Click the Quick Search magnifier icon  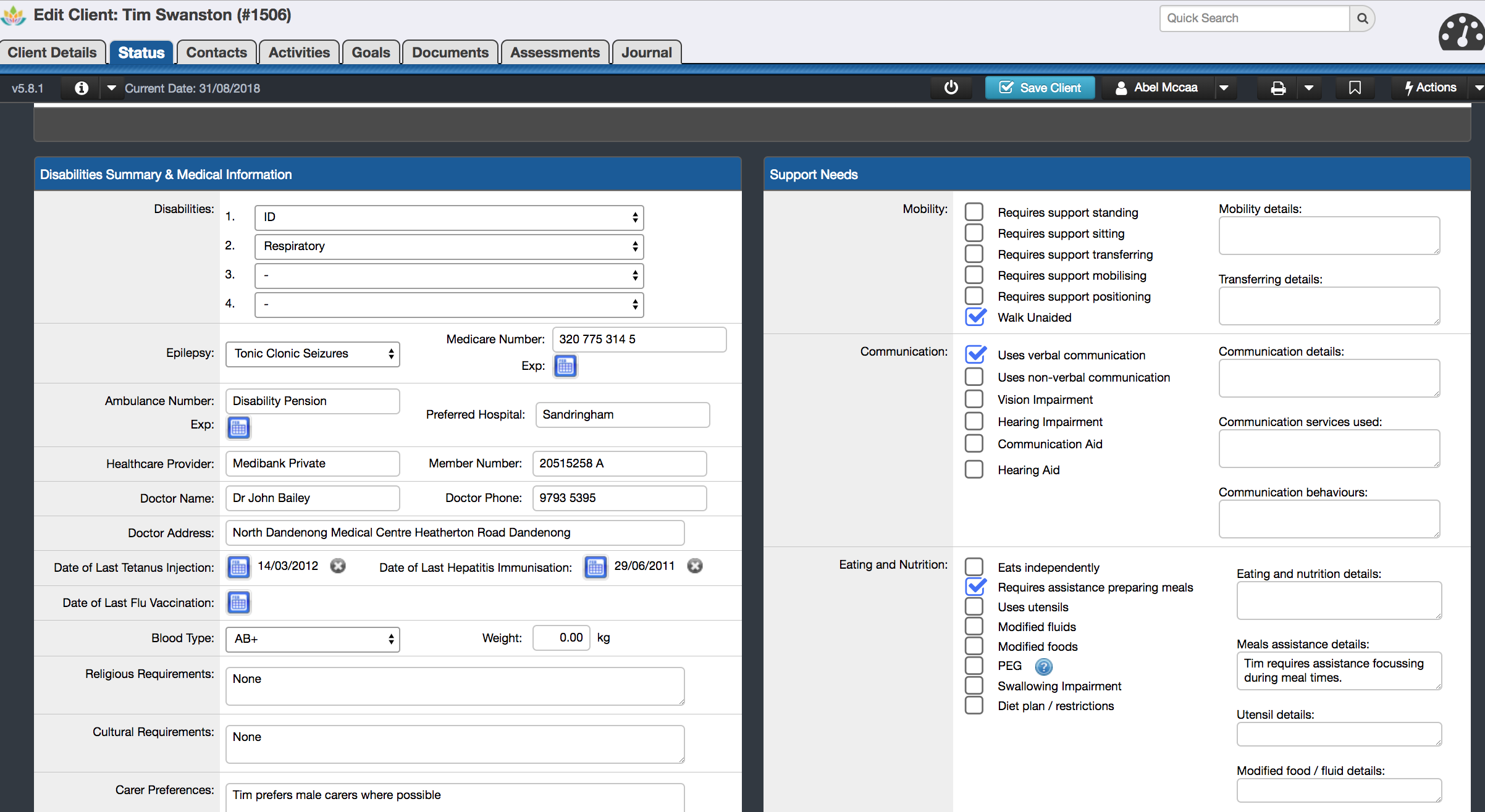point(1362,19)
